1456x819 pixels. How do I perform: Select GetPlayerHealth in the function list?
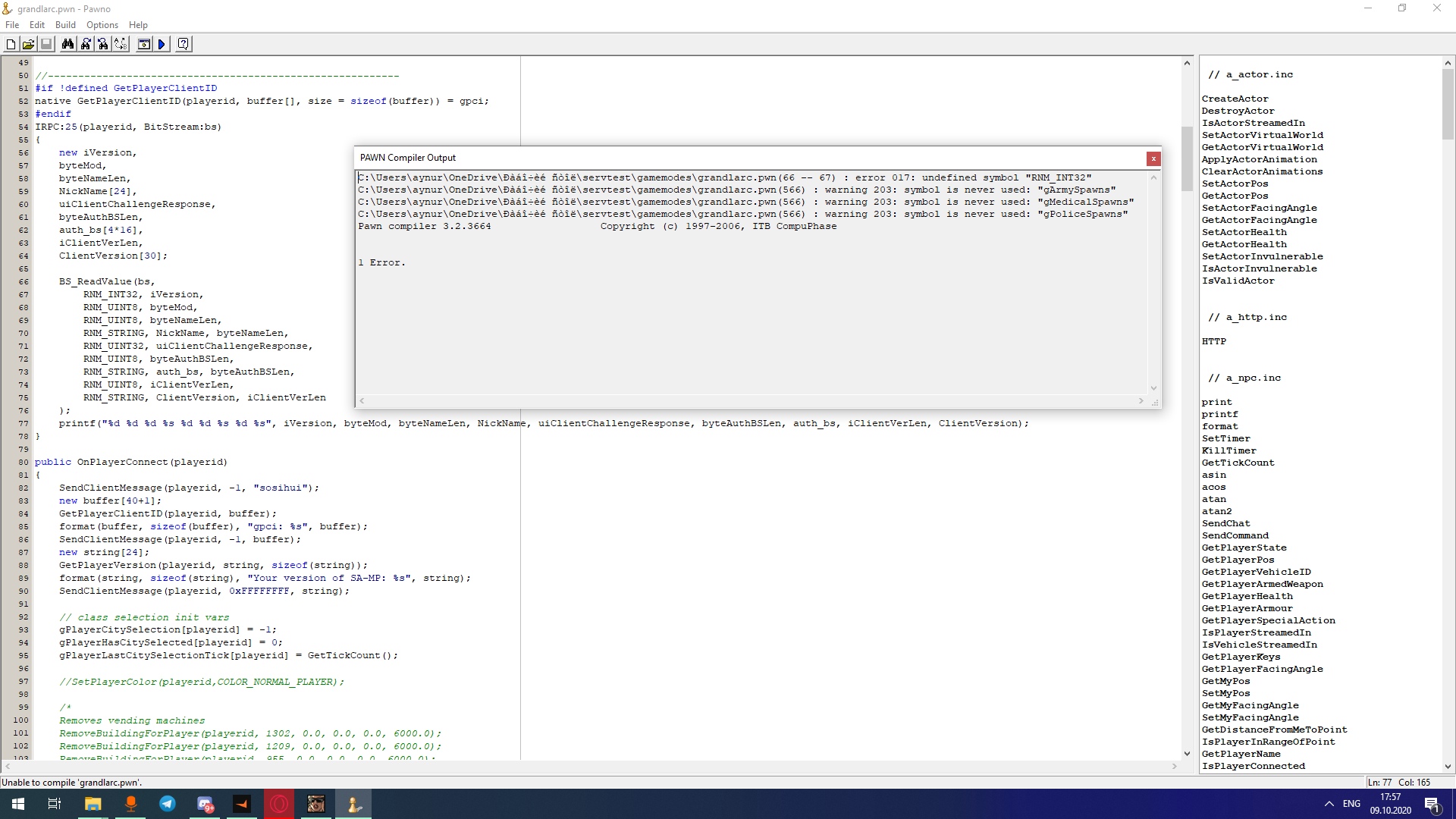point(1247,596)
